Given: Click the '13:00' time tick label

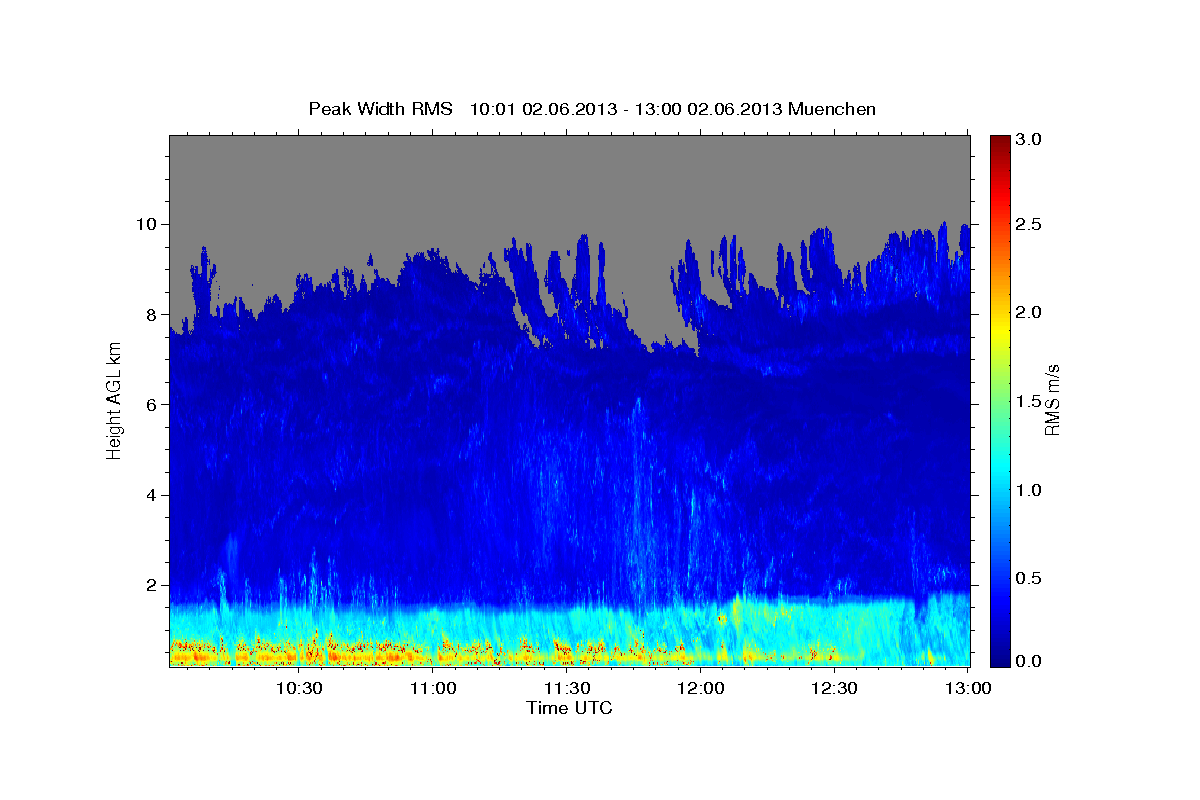Looking at the screenshot, I should (969, 688).
